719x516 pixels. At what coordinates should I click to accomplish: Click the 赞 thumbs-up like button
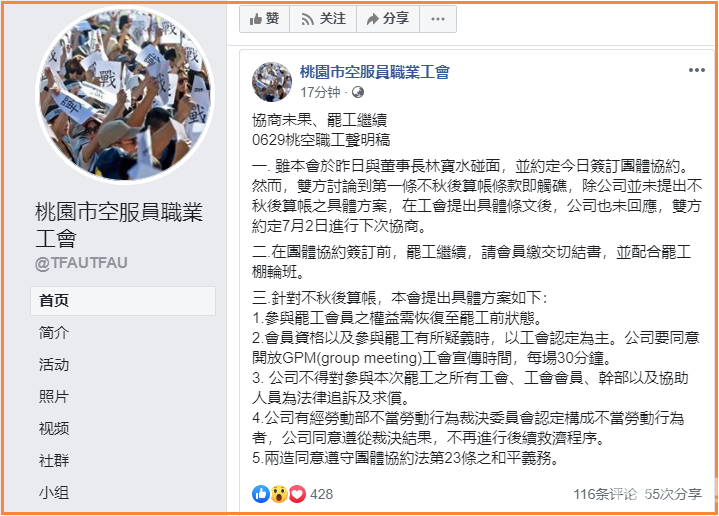click(x=265, y=19)
